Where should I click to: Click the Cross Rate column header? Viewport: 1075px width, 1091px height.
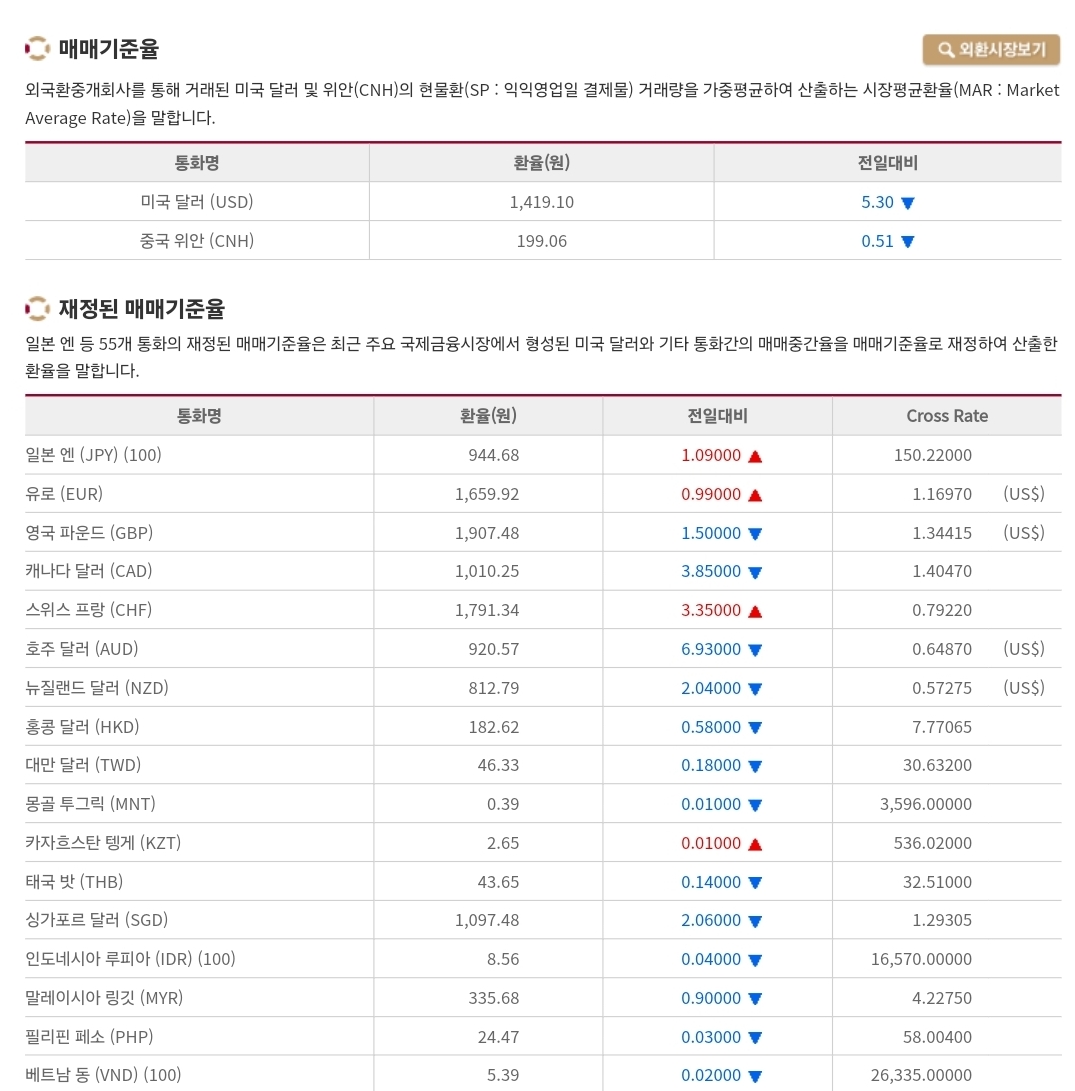947,415
